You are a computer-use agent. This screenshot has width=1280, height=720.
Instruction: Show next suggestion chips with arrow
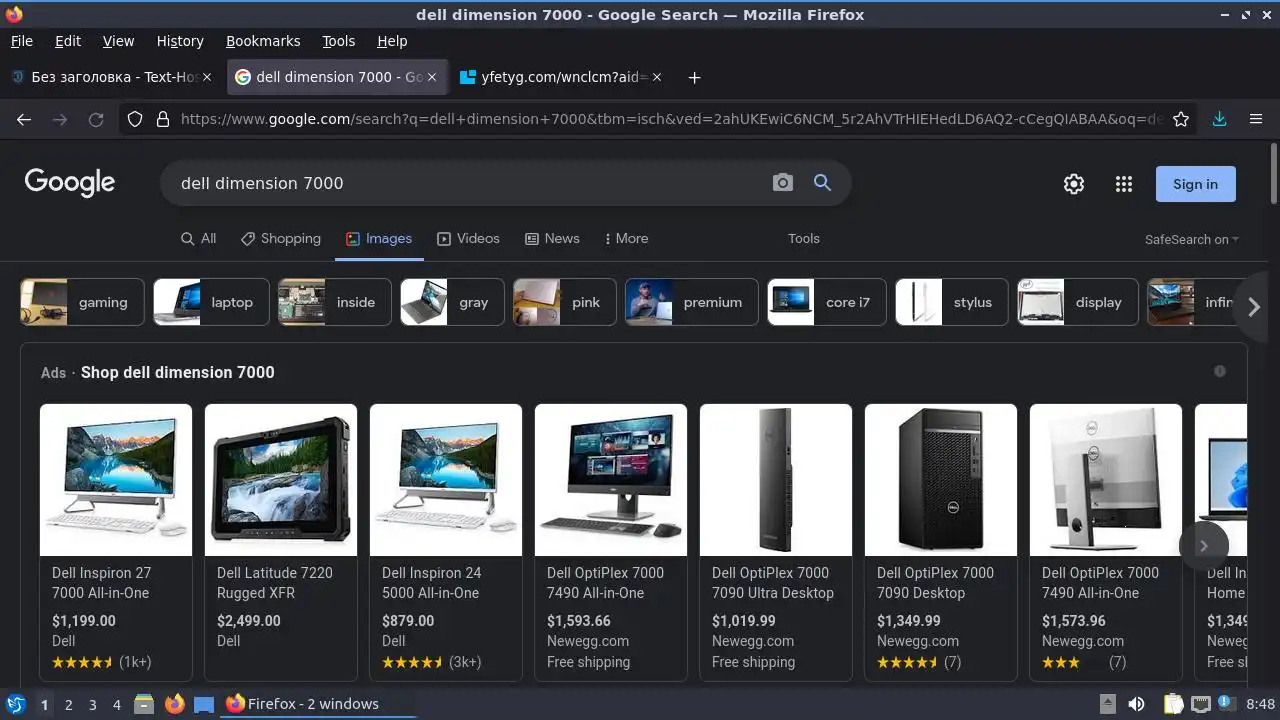pyautogui.click(x=1254, y=307)
